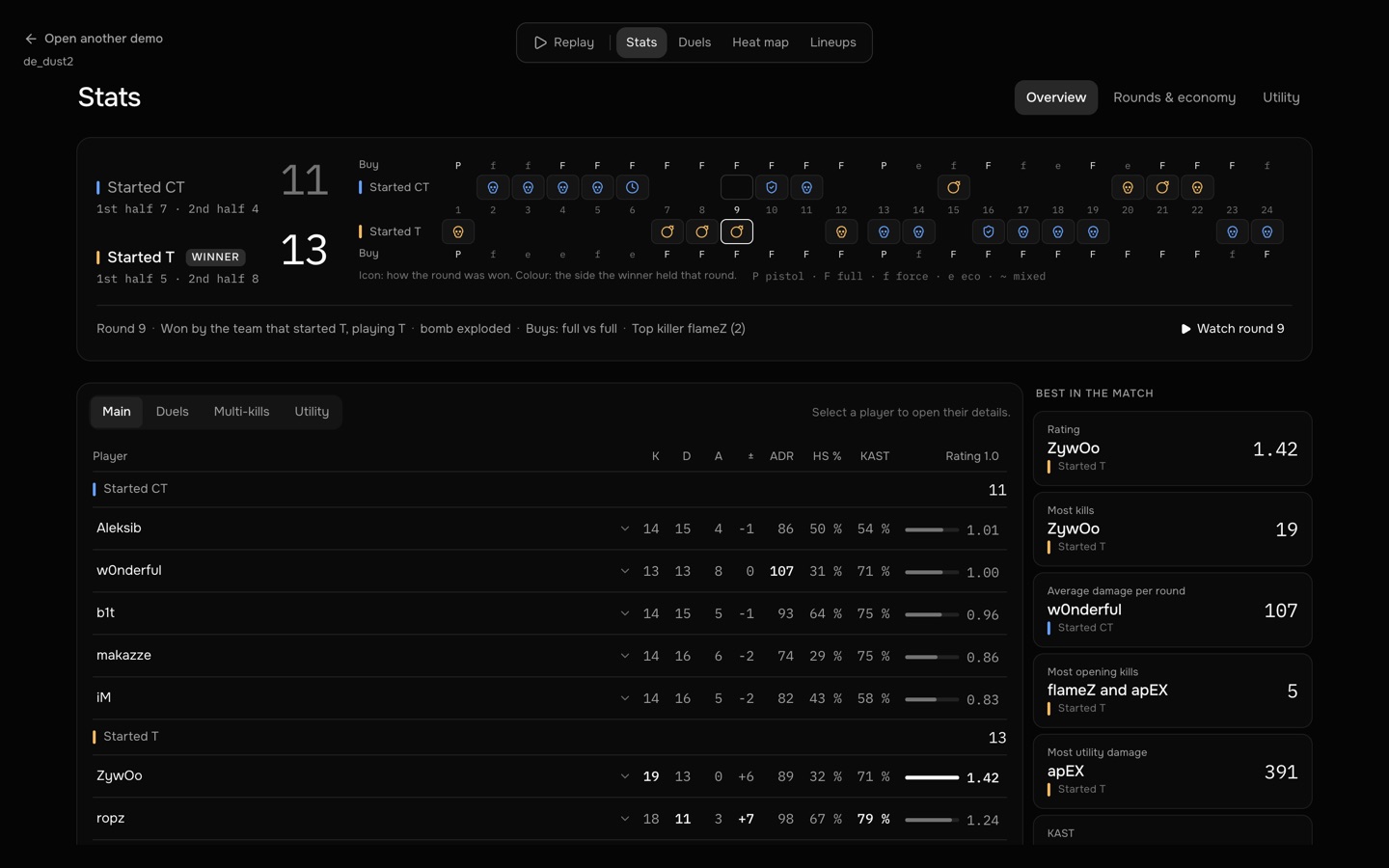Viewport: 1389px width, 868px height.
Task: Select round 4 skull icon in timeline
Action: pos(562,187)
